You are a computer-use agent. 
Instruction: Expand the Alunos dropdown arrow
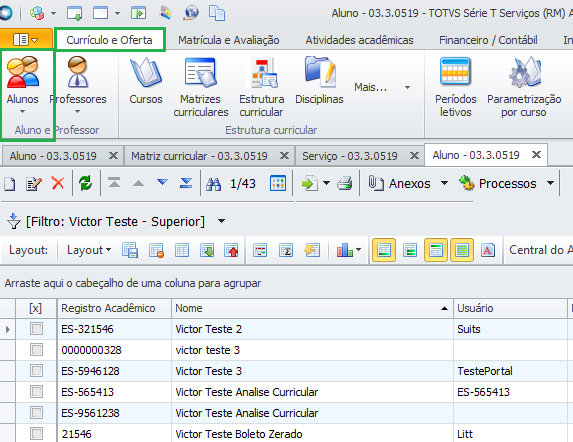pos(23,111)
